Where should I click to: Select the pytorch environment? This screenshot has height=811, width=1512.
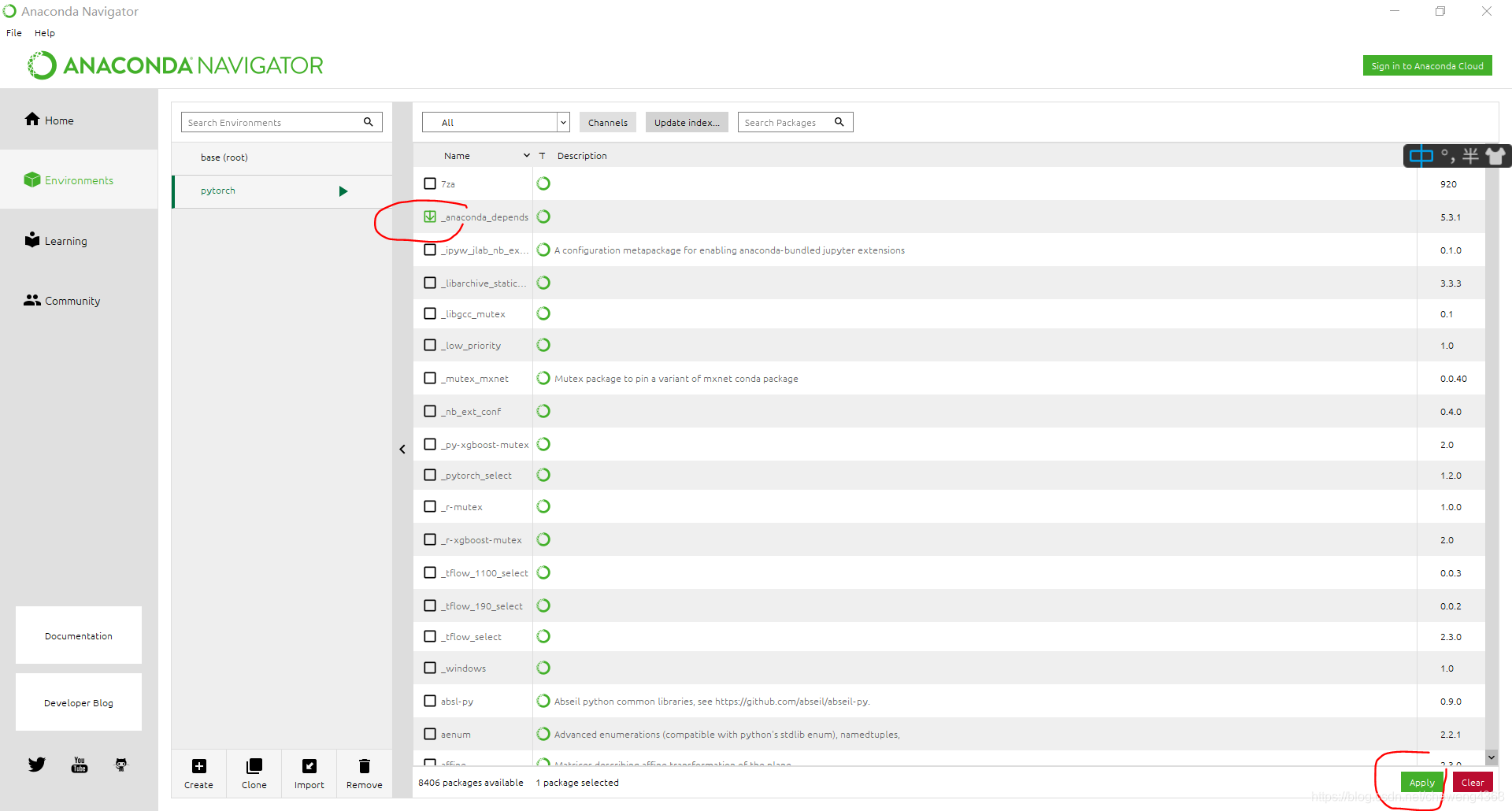282,191
